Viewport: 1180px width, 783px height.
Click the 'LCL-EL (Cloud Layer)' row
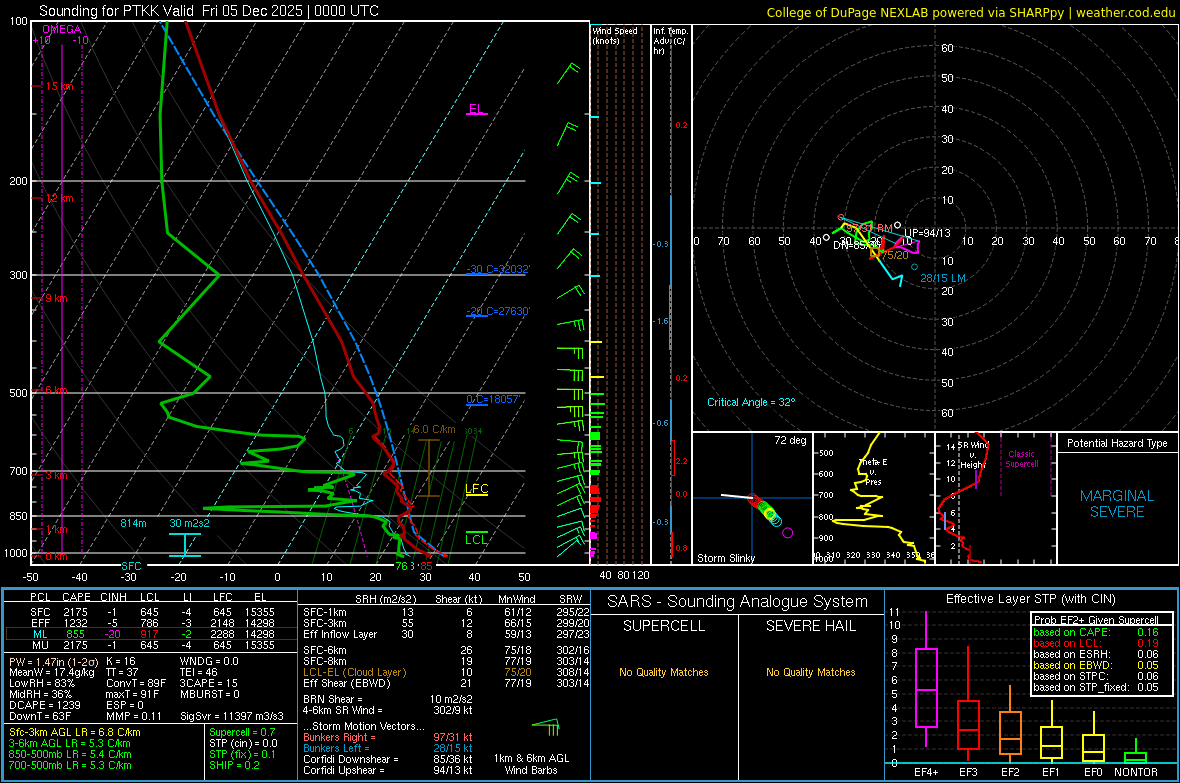click(448, 672)
